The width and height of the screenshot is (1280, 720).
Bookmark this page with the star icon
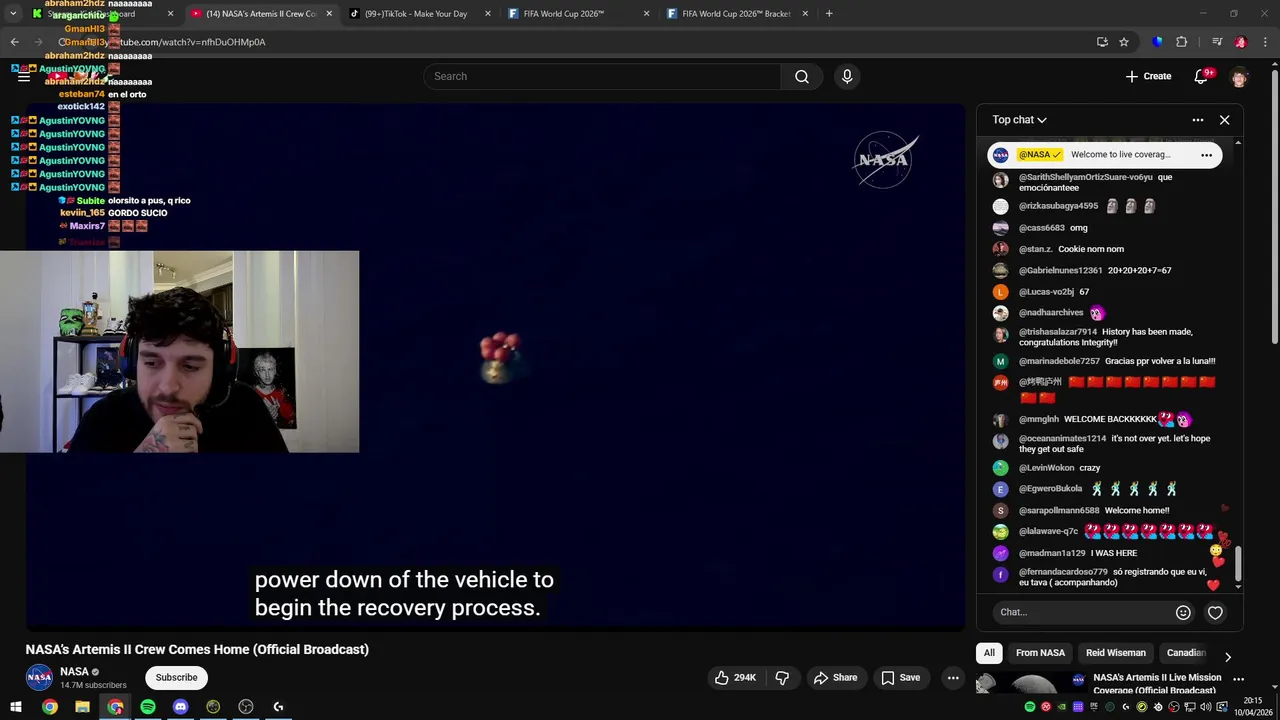1124,42
